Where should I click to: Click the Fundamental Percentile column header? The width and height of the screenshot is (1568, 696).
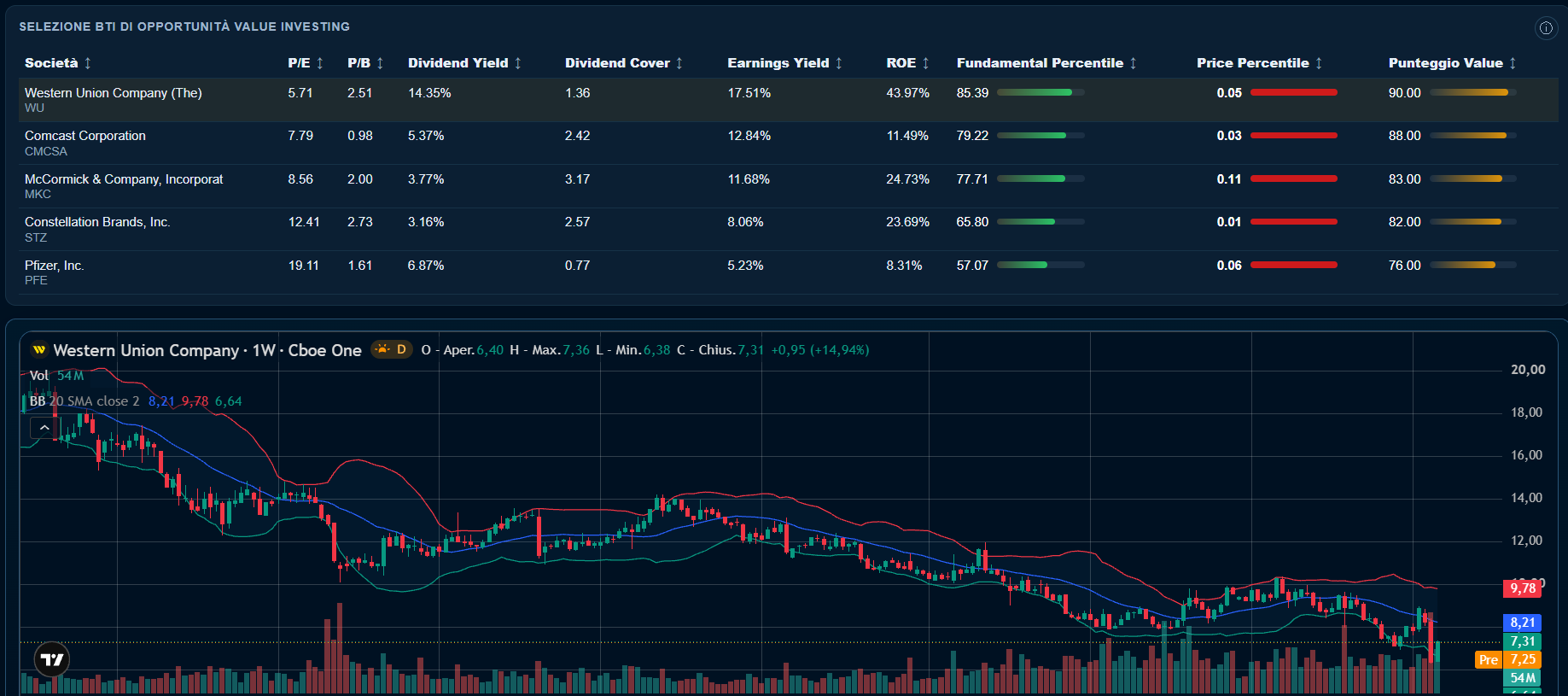pos(1040,63)
